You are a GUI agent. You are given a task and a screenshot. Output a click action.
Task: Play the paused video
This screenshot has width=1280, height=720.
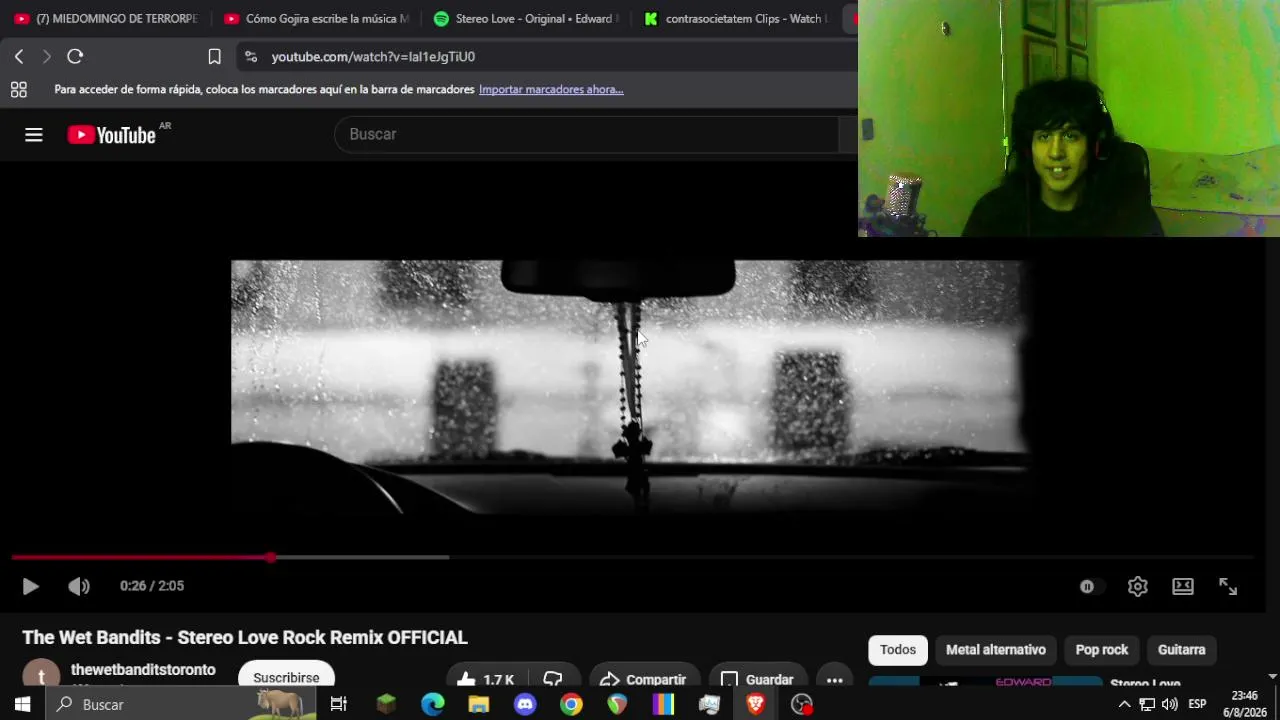click(30, 586)
